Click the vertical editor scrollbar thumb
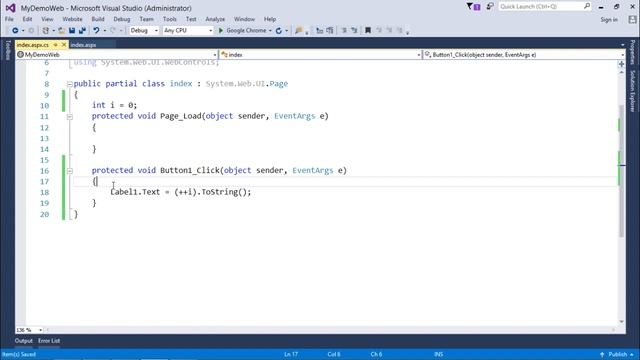 point(622,171)
